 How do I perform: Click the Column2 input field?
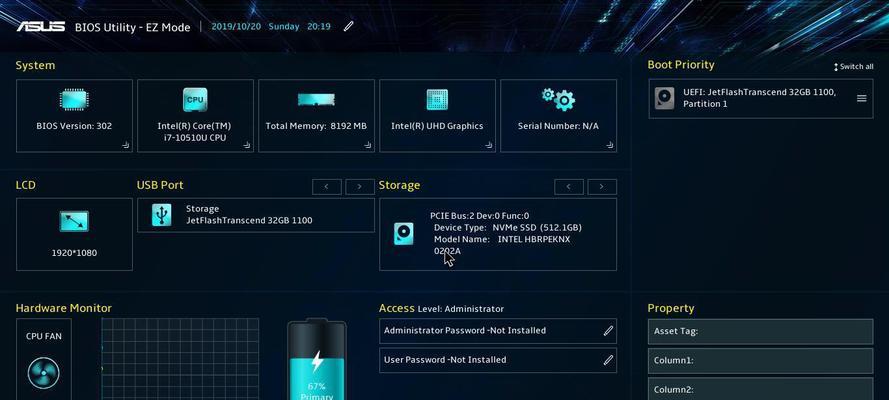pos(761,389)
